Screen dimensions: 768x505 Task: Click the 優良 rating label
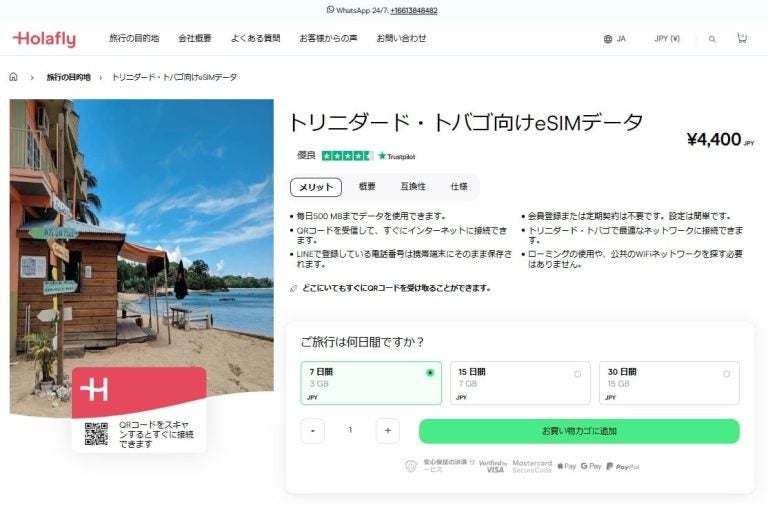(x=306, y=156)
